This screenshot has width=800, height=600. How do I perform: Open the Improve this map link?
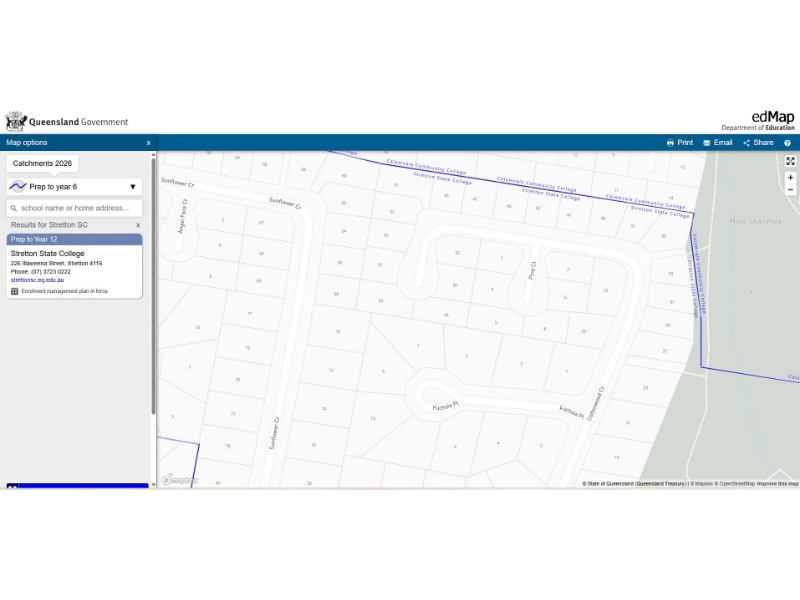(777, 484)
